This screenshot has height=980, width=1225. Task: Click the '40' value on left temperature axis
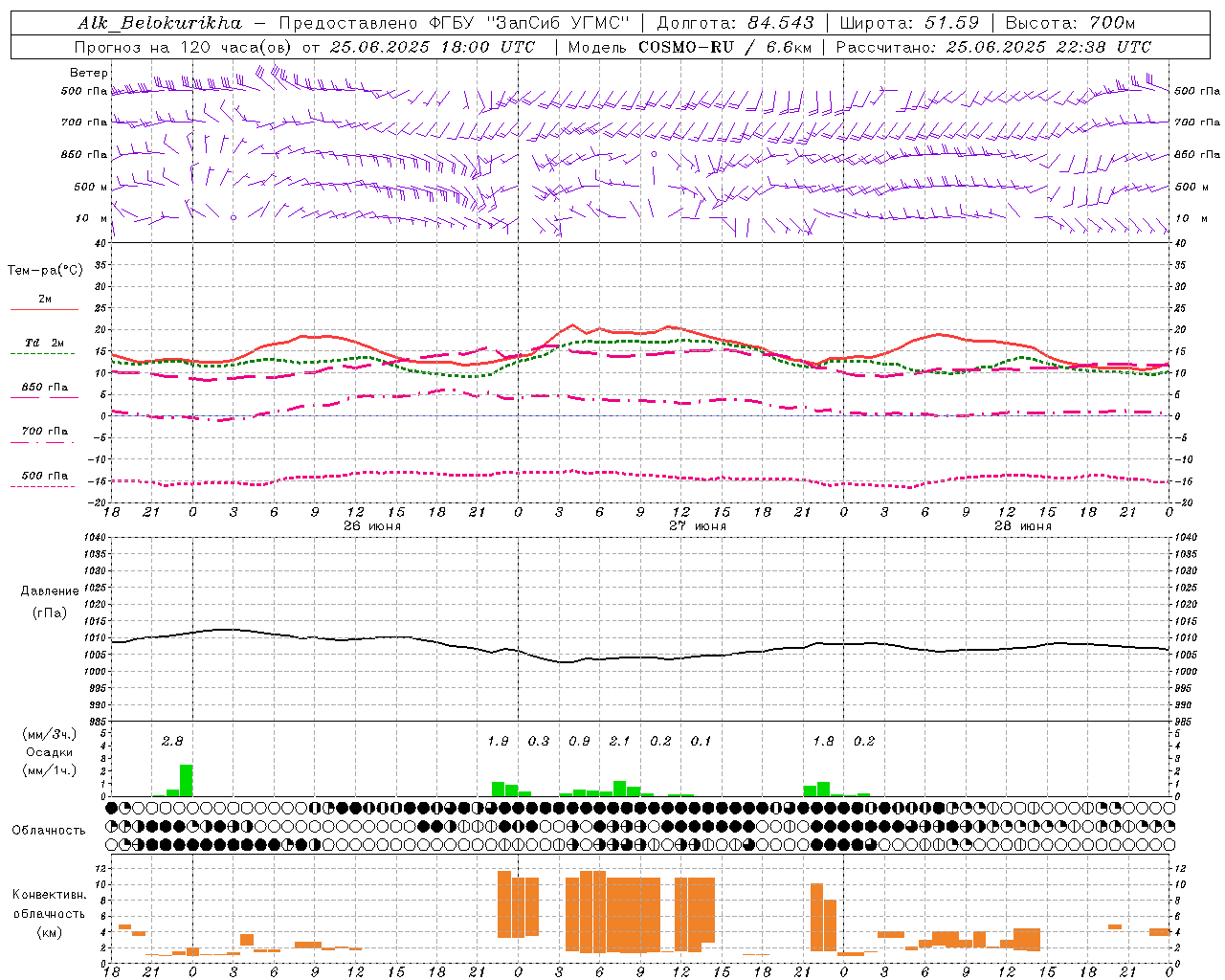[99, 243]
